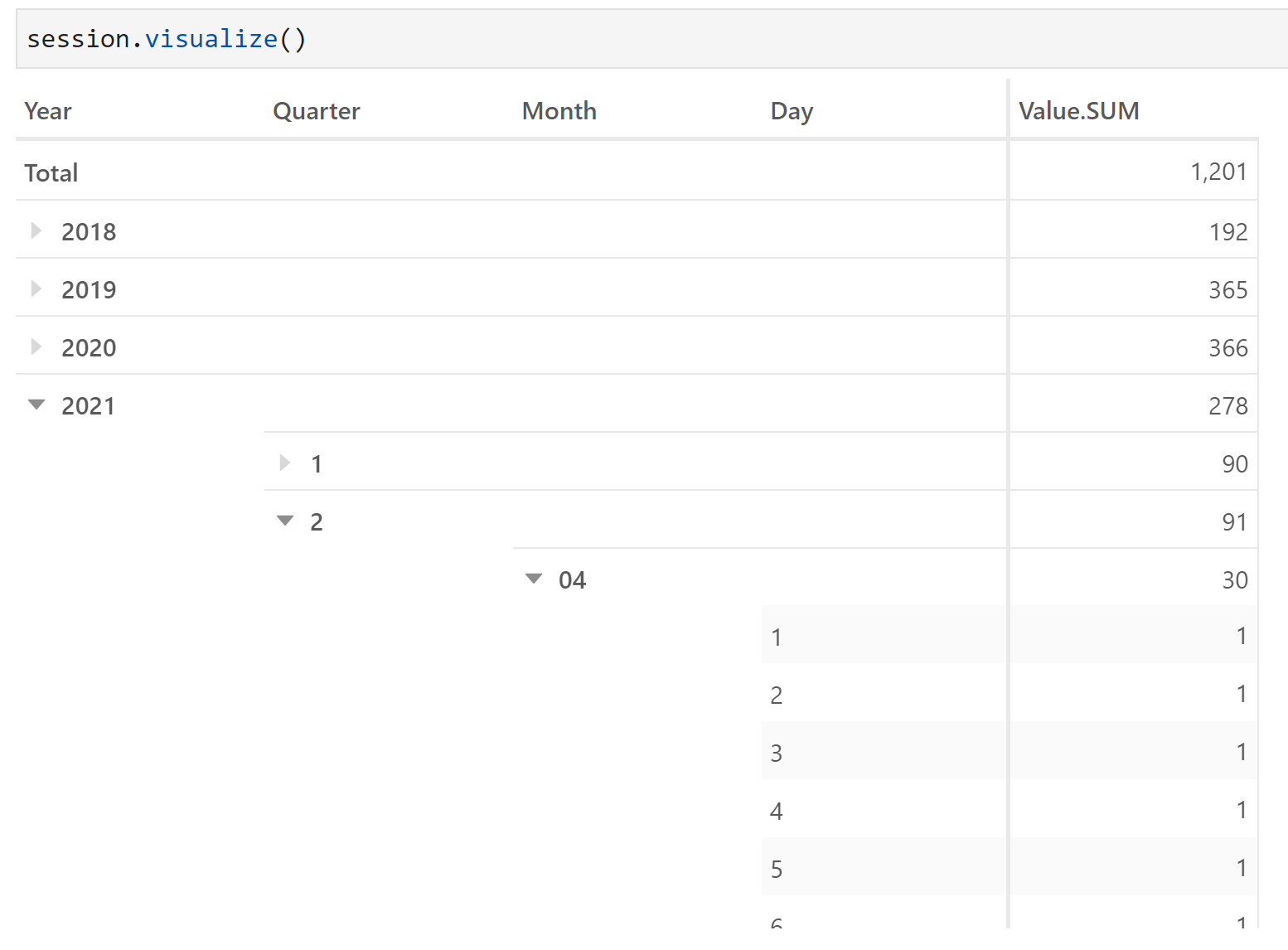The image size is (1288, 950).
Task: Expand the 2018 year row
Action: (x=36, y=230)
